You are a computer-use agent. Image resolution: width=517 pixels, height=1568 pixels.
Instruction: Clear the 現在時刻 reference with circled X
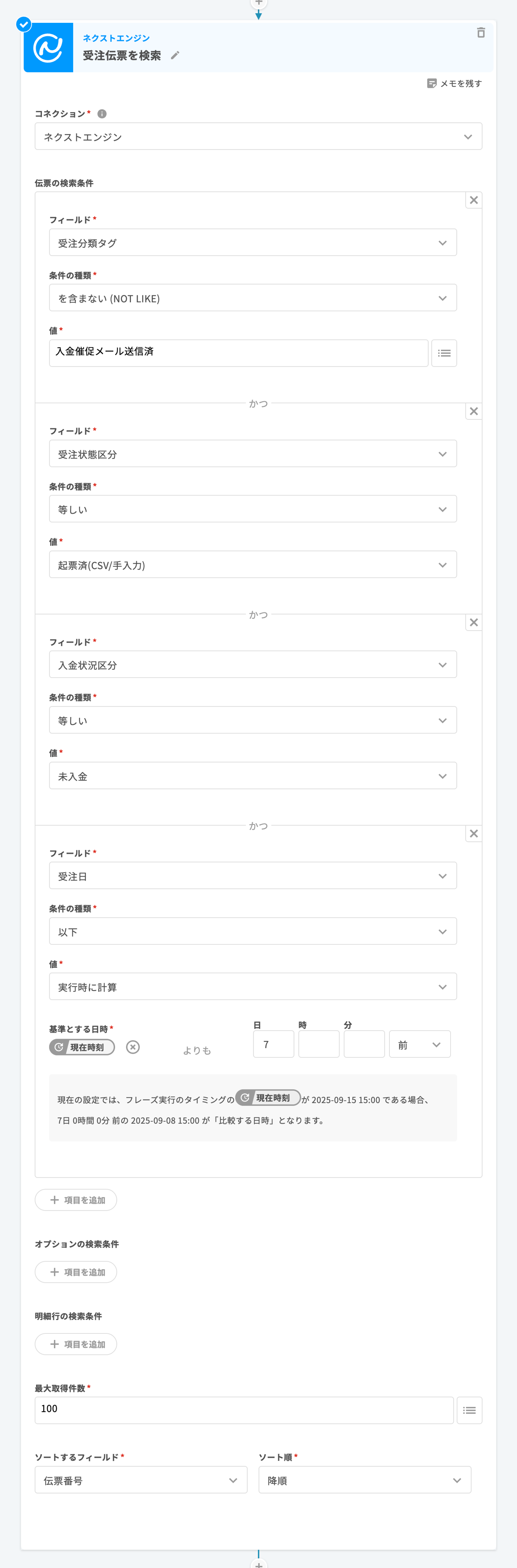point(133,1047)
